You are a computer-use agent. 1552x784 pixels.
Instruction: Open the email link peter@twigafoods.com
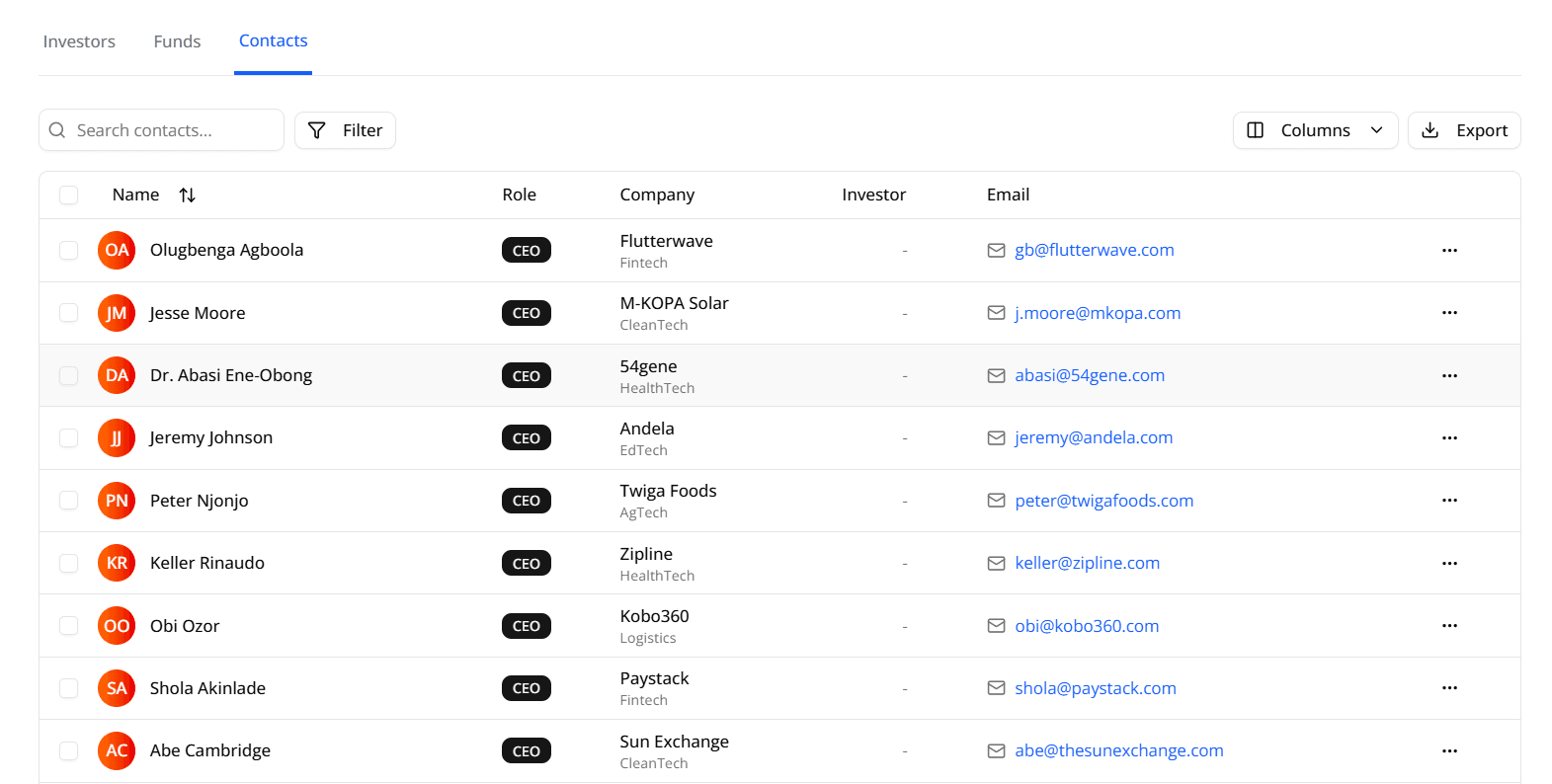(x=1103, y=501)
